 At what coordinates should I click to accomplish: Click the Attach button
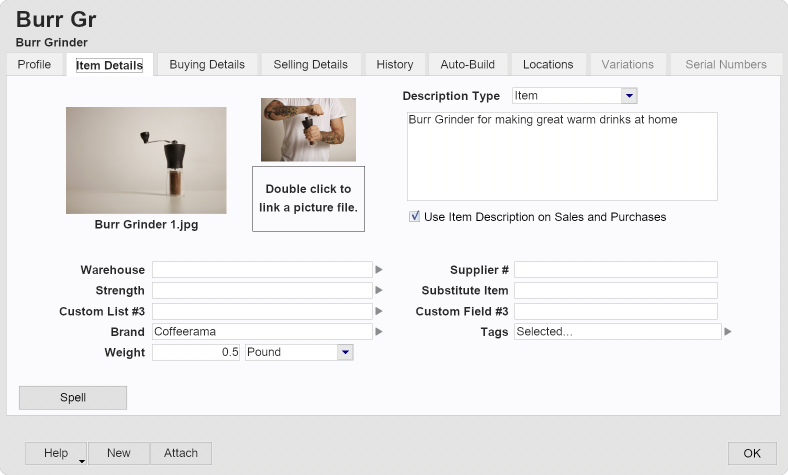click(181, 453)
